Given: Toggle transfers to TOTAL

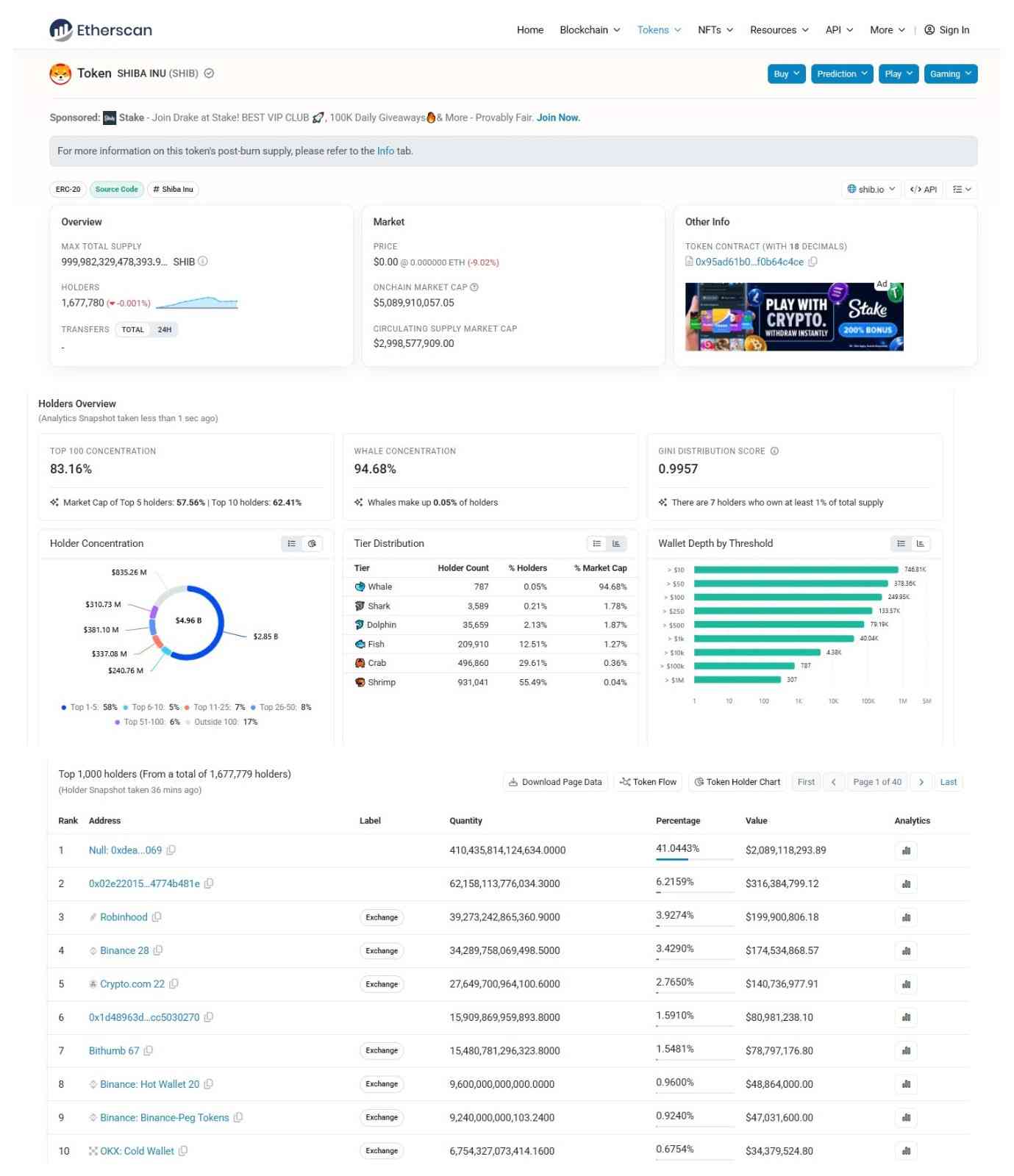Looking at the screenshot, I should [x=133, y=329].
